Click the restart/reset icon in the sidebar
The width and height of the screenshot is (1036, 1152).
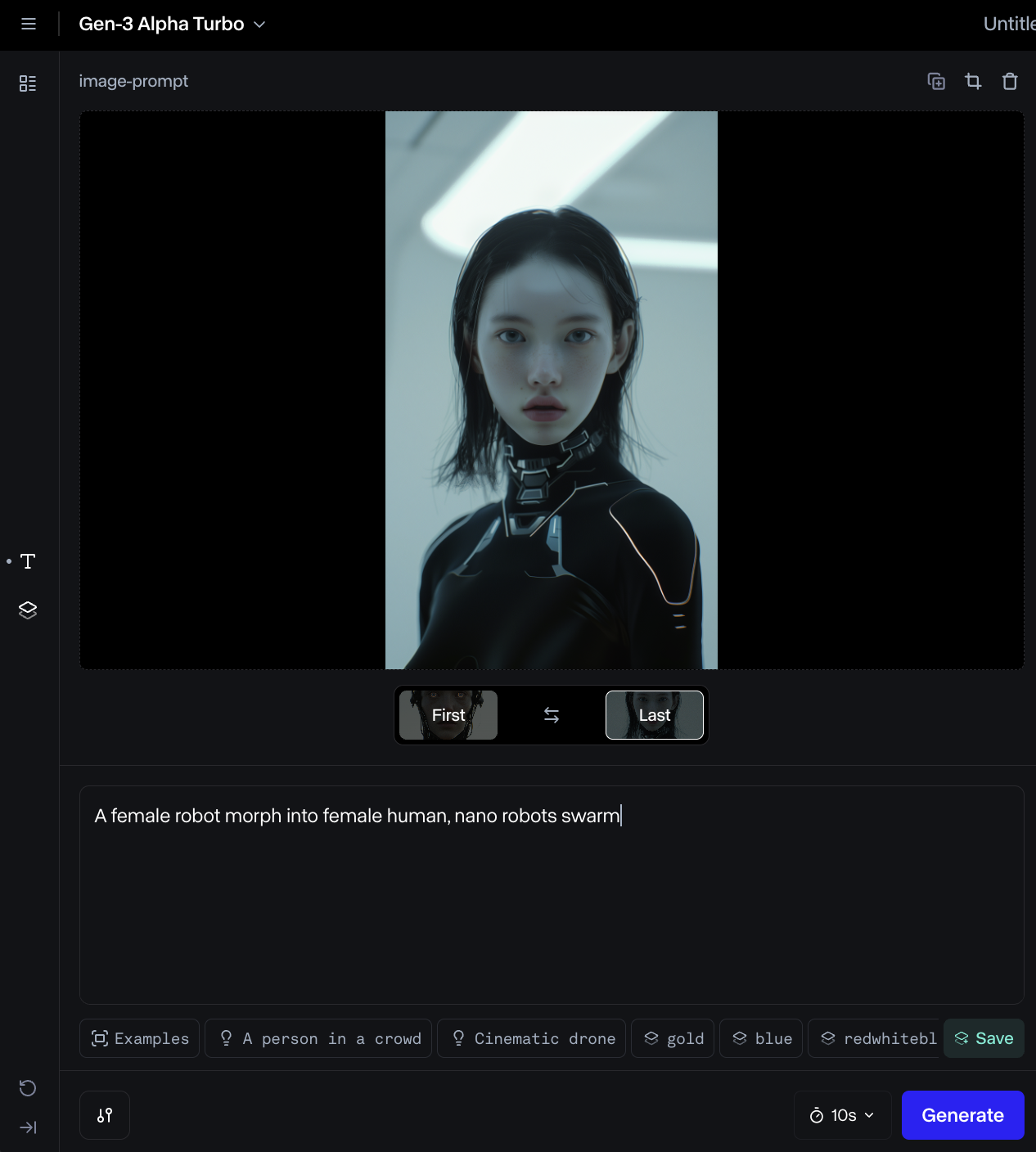coord(28,1088)
